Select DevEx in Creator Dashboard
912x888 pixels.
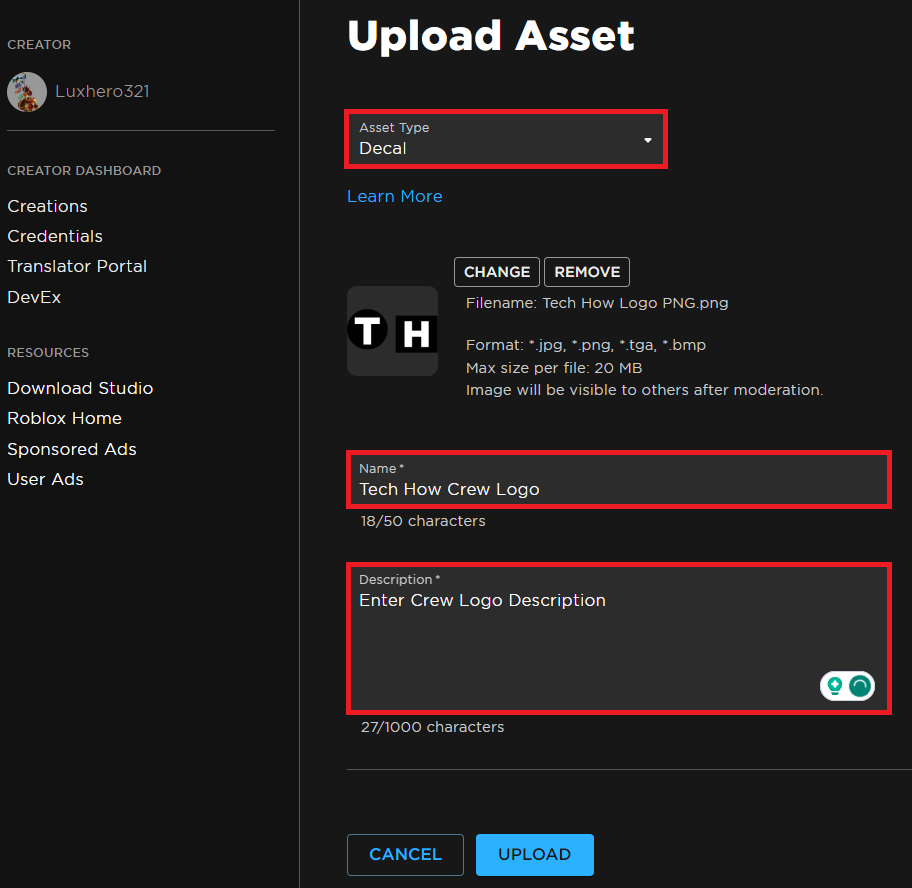click(x=34, y=297)
